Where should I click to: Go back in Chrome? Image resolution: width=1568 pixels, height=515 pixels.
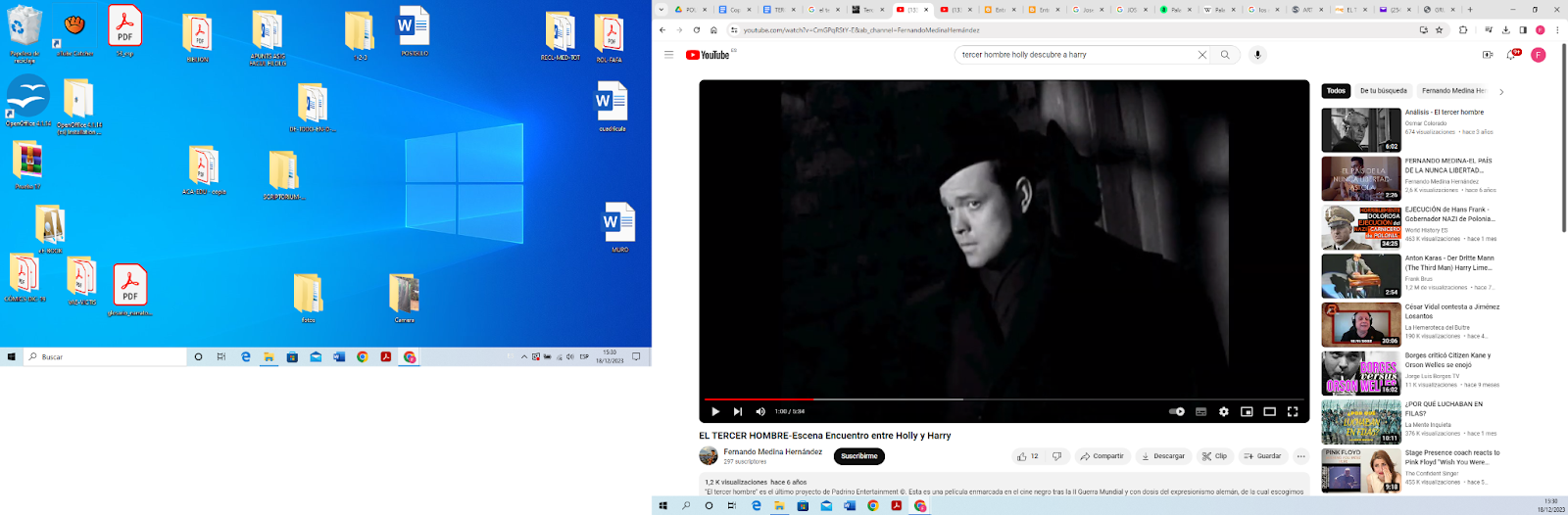click(662, 30)
